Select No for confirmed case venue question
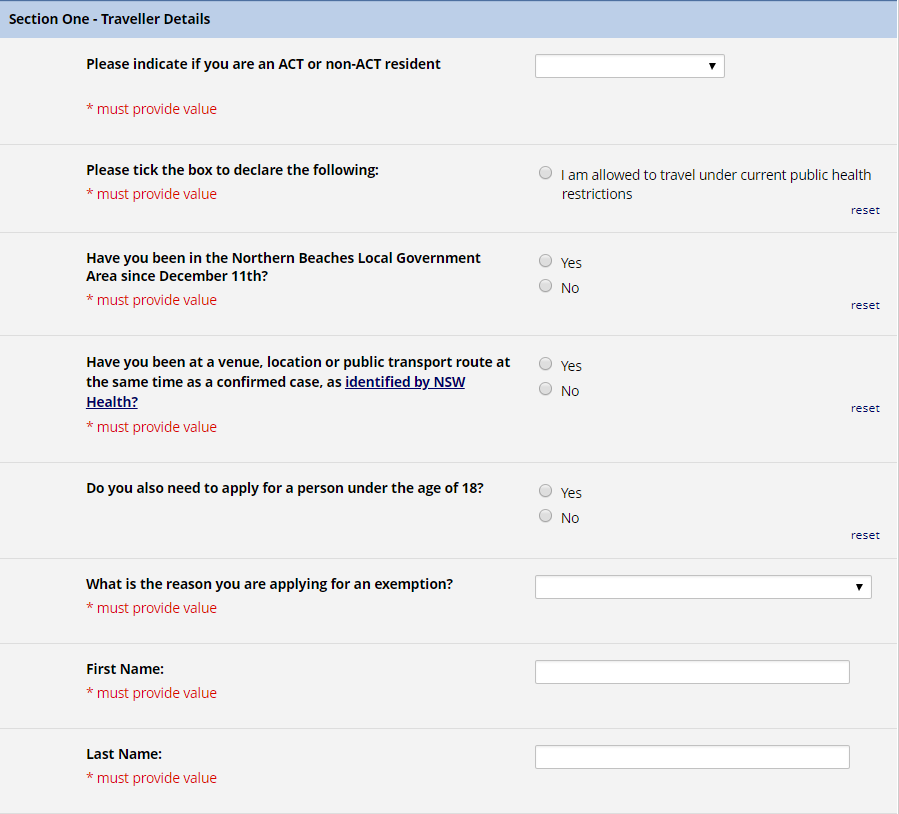The height and width of the screenshot is (814, 899). pos(545,389)
